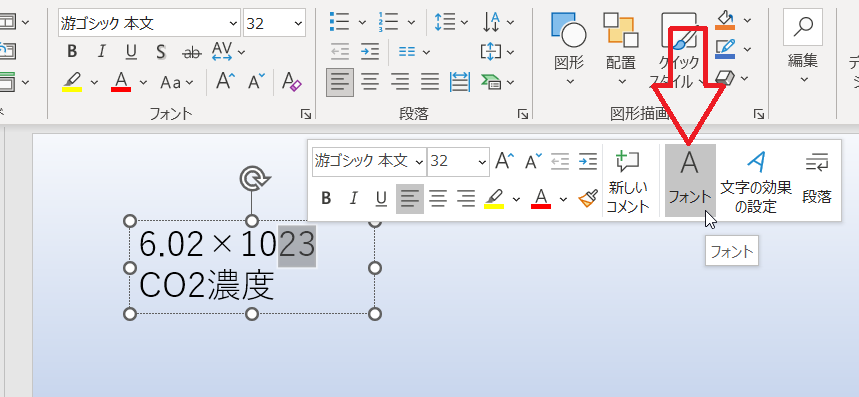Click 文字の効果の設定 in mini toolbar

tap(756, 181)
